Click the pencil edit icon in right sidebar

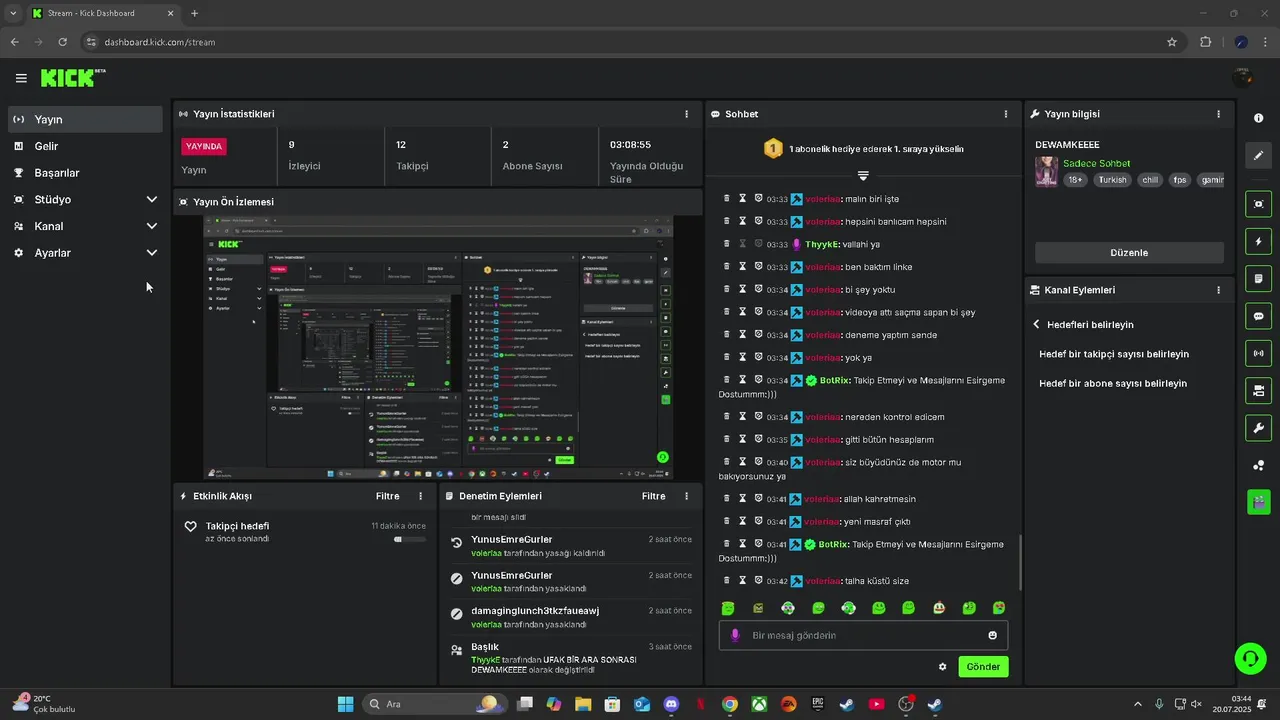[x=1258, y=155]
